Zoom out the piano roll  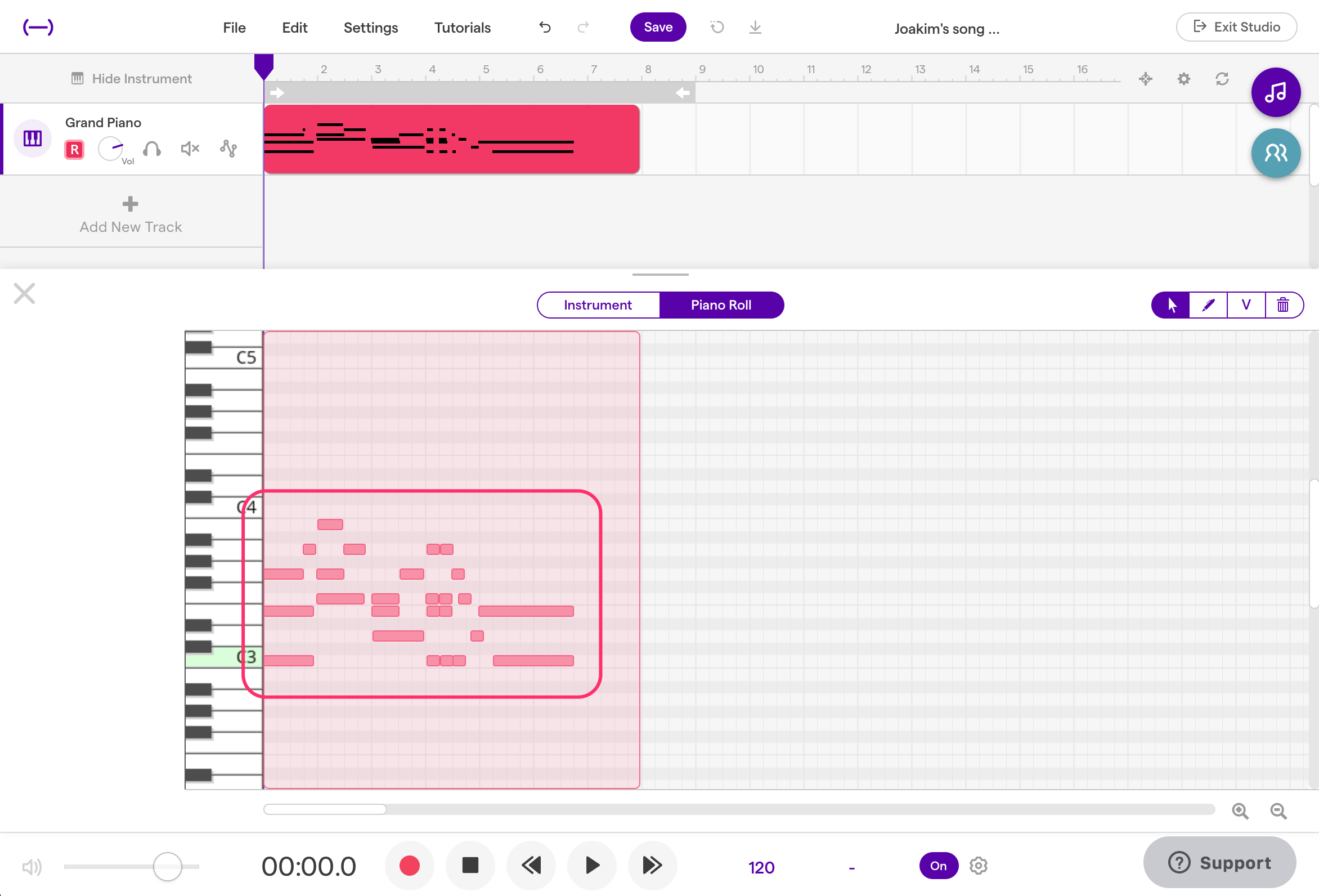[1278, 811]
